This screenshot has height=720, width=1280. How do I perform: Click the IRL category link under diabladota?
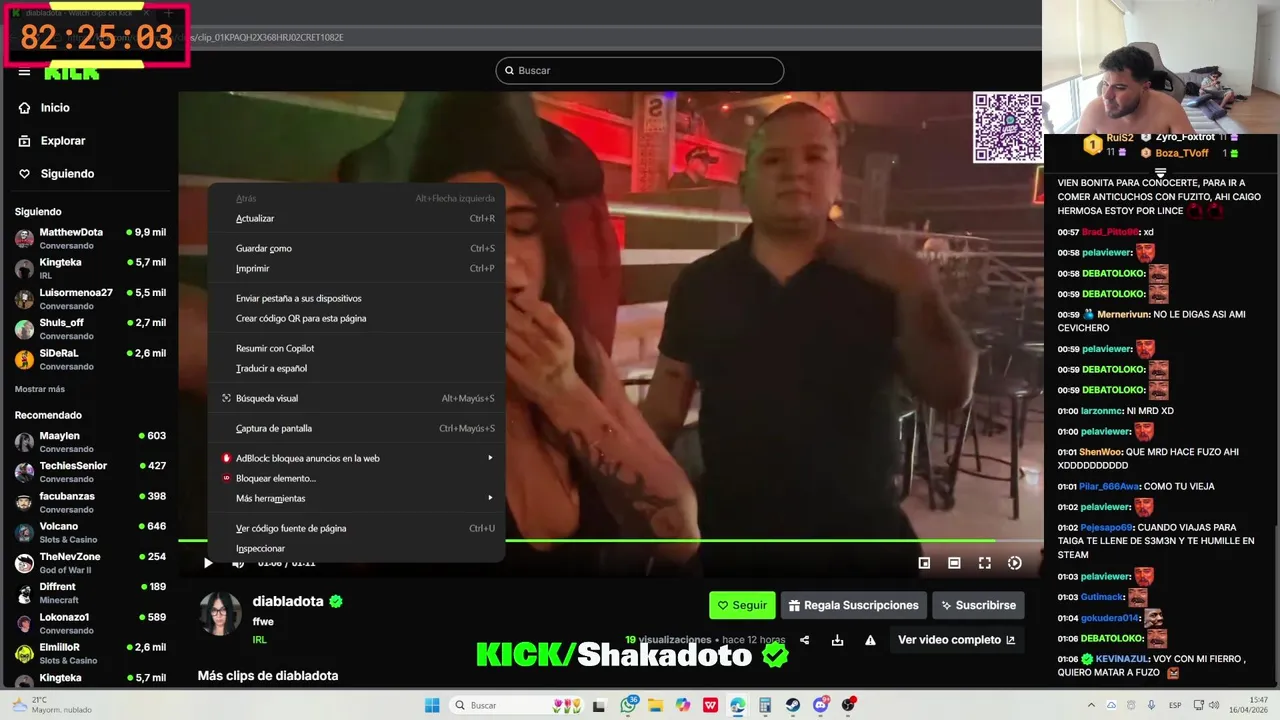pyautogui.click(x=259, y=640)
